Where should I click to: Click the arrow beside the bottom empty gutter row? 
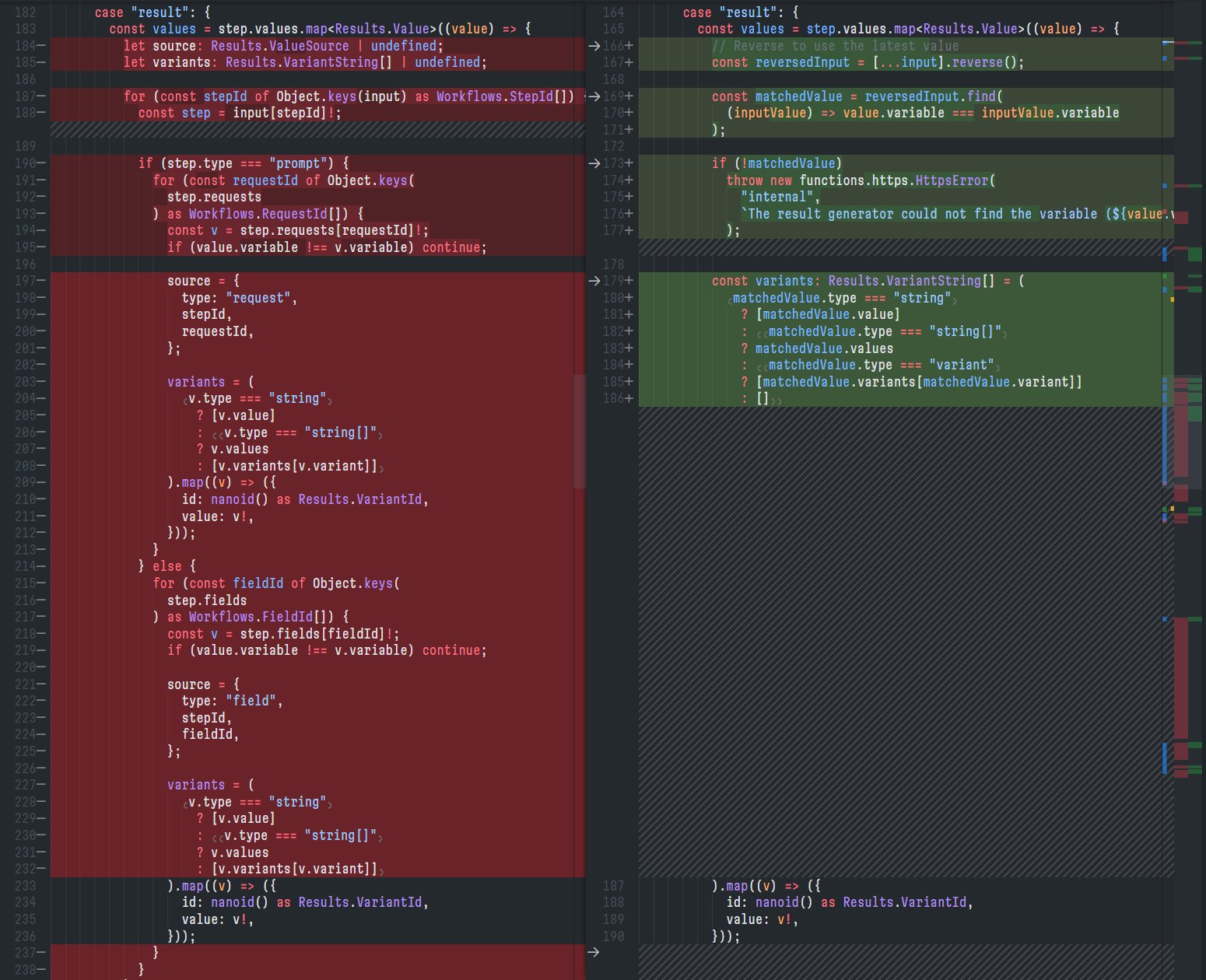click(594, 950)
